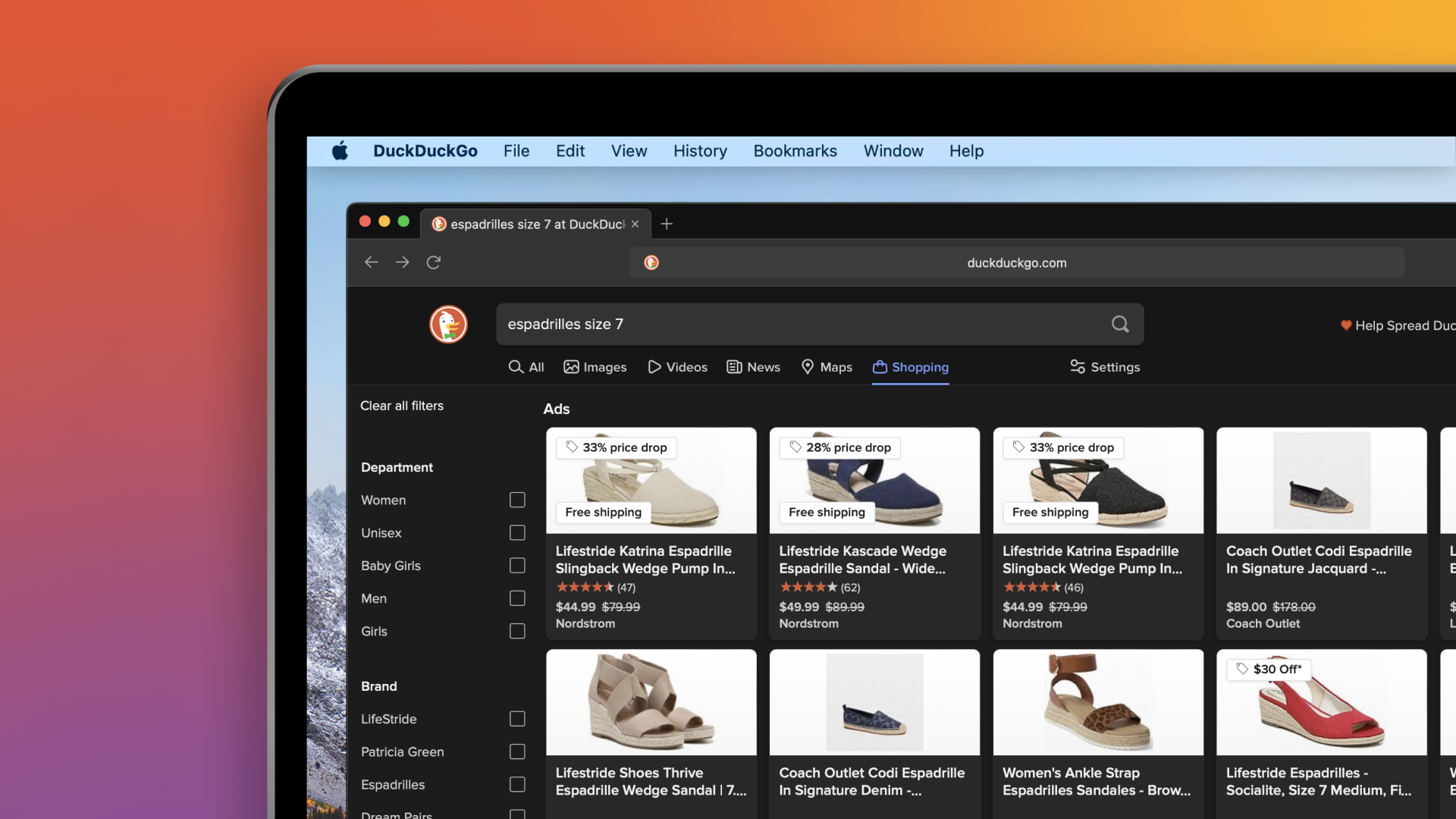Click the black Katrina espadrille thumbnail (46 reviews)

pos(1098,481)
